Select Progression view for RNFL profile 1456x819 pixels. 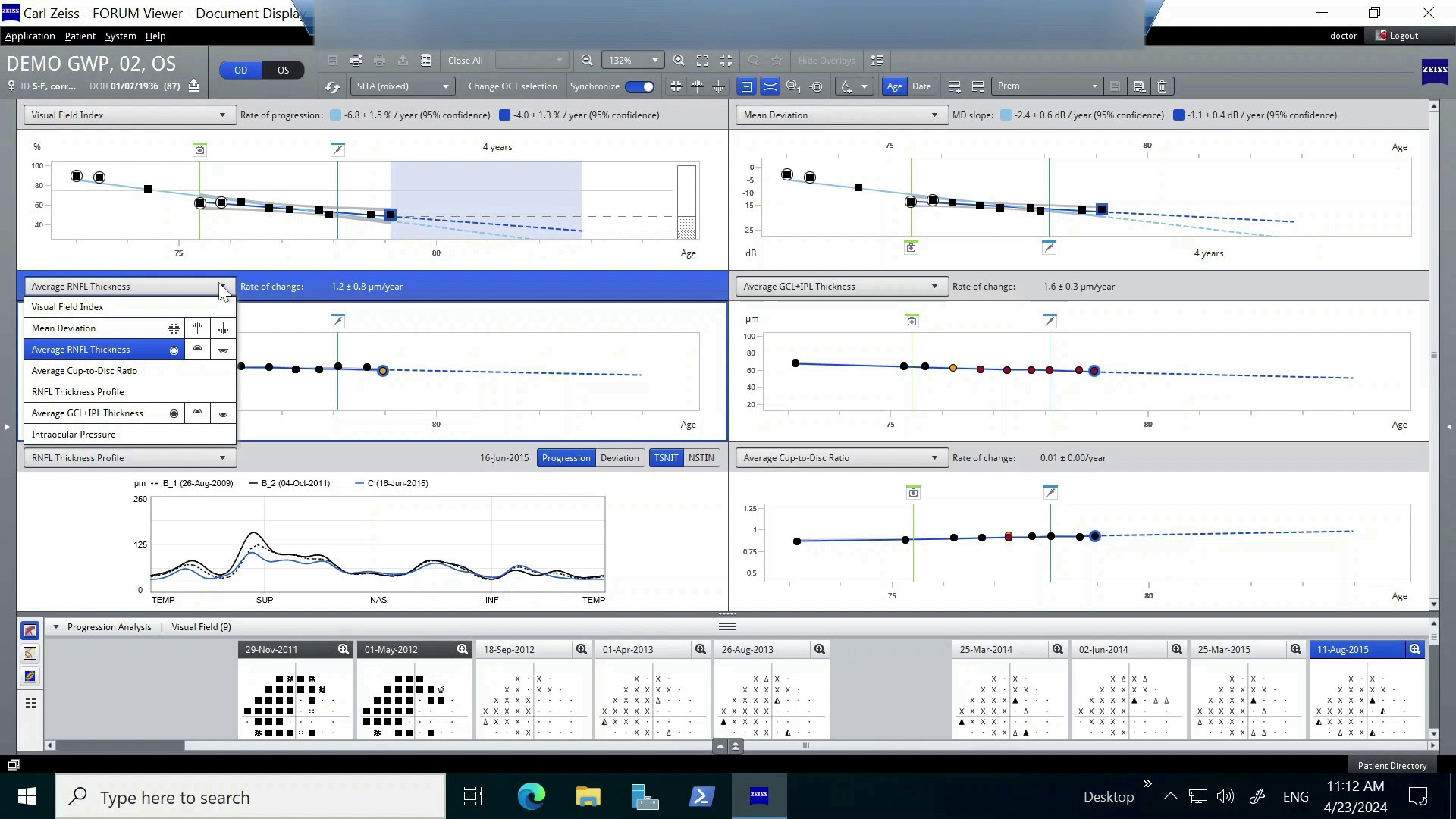coord(566,458)
